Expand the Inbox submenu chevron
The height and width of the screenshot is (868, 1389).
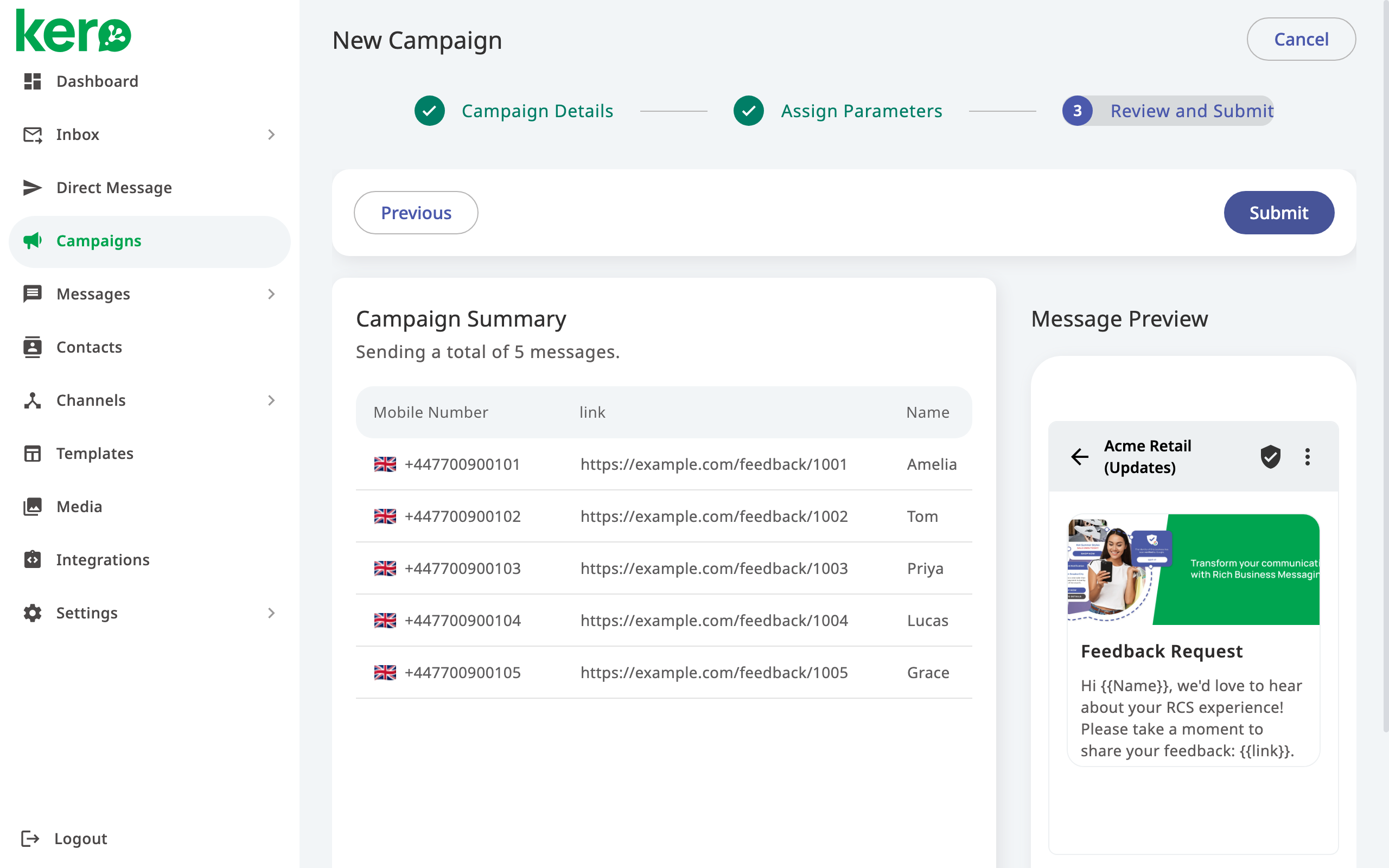[x=271, y=135]
